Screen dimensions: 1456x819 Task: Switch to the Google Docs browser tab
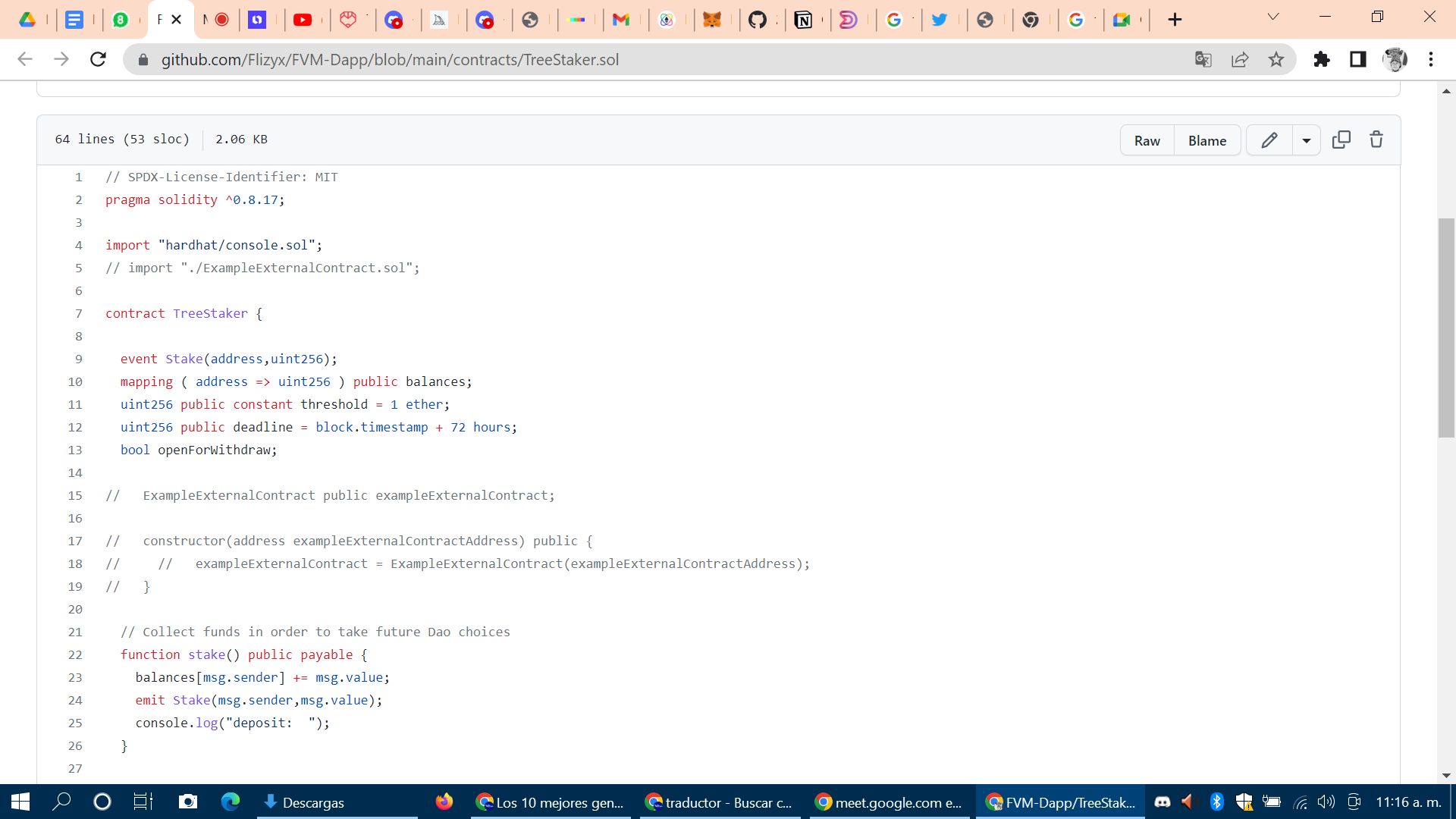[74, 20]
